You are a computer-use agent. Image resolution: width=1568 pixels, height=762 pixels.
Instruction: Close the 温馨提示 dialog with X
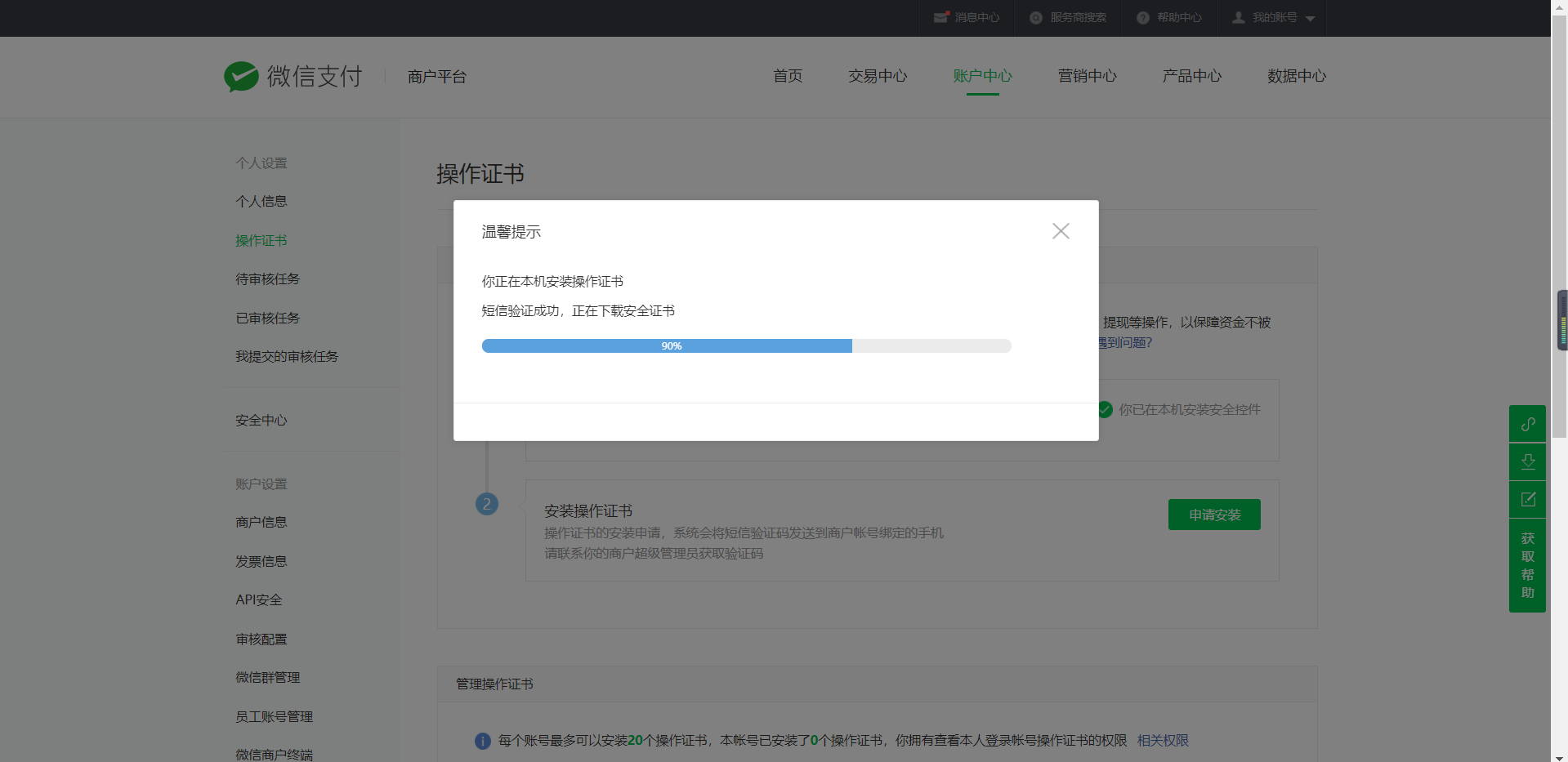coord(1061,231)
